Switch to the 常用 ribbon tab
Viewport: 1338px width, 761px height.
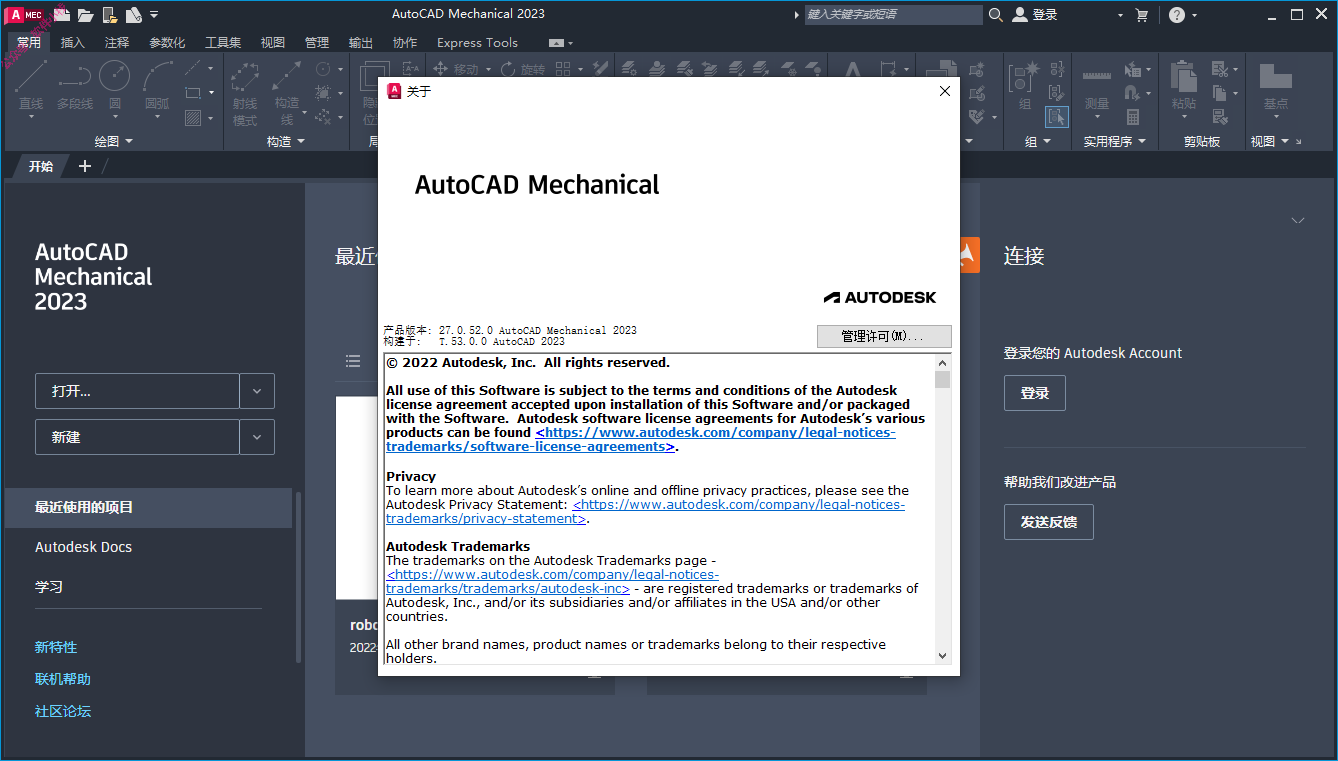[x=29, y=42]
